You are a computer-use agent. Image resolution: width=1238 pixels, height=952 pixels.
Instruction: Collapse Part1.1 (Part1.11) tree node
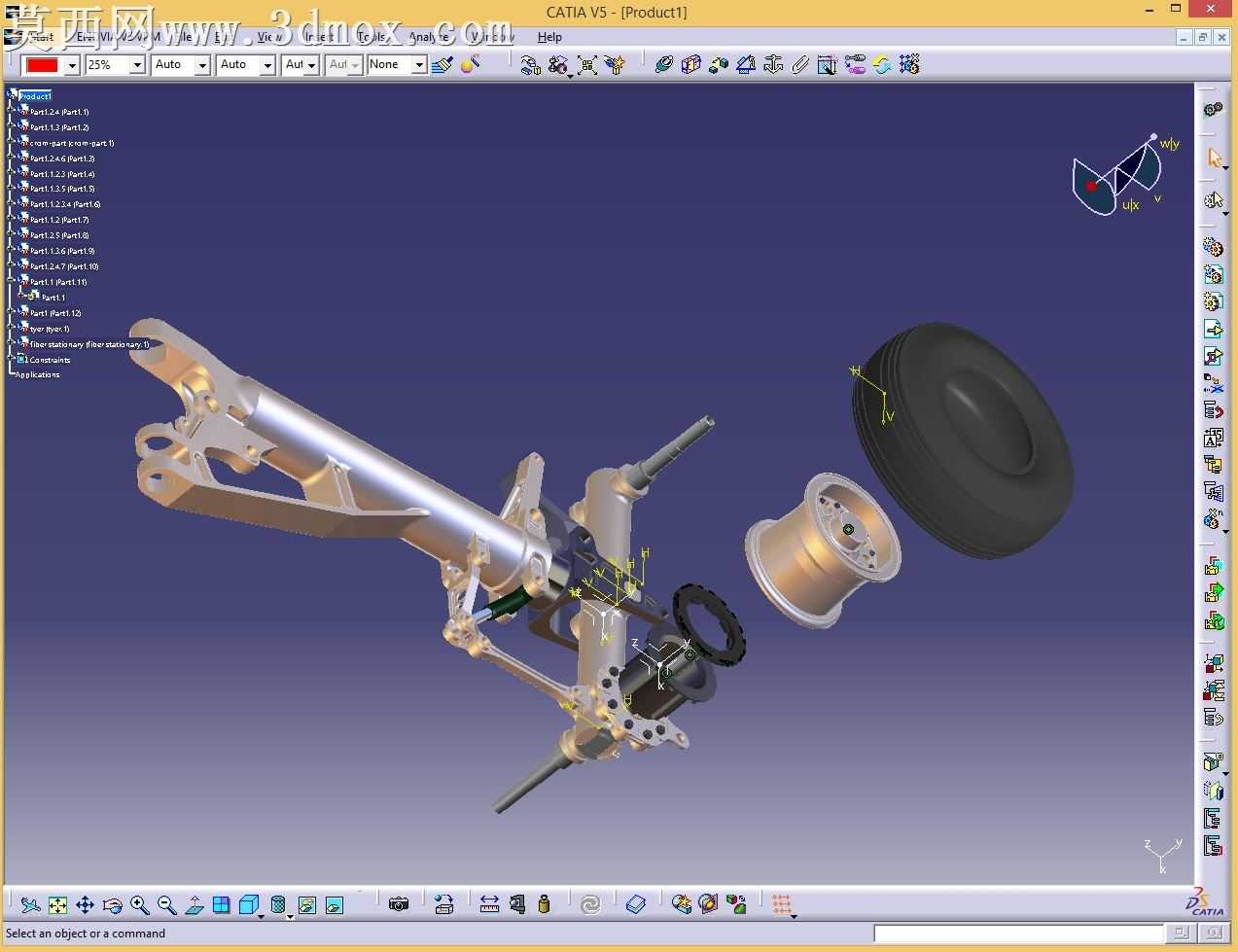[12, 281]
